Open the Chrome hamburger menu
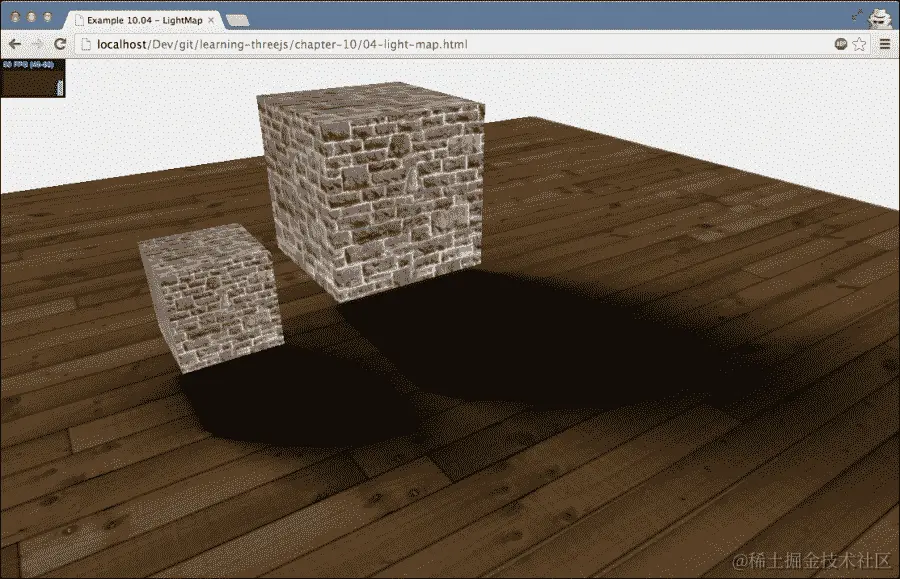The height and width of the screenshot is (579, 900). click(x=885, y=44)
